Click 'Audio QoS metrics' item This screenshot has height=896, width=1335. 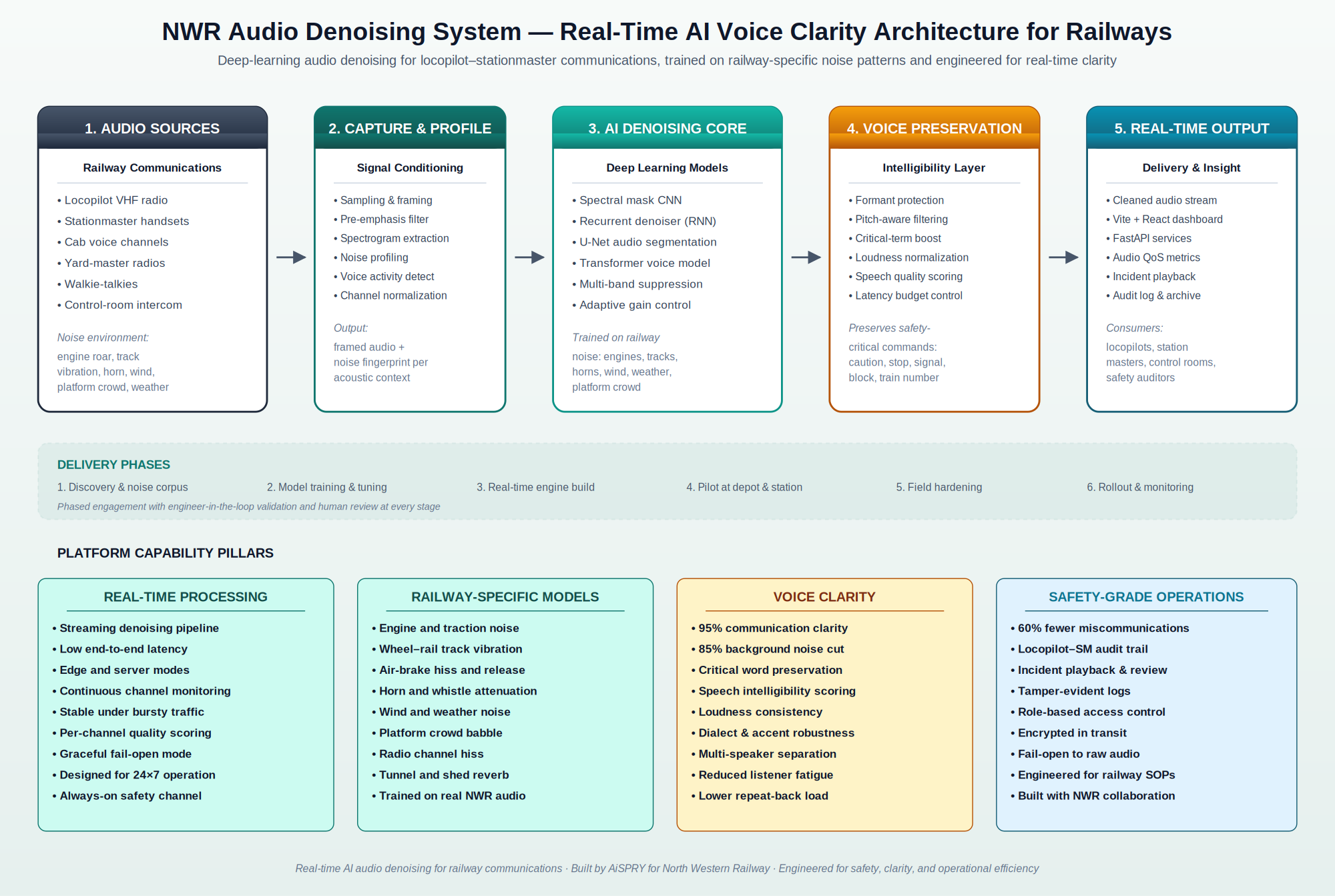click(1153, 258)
